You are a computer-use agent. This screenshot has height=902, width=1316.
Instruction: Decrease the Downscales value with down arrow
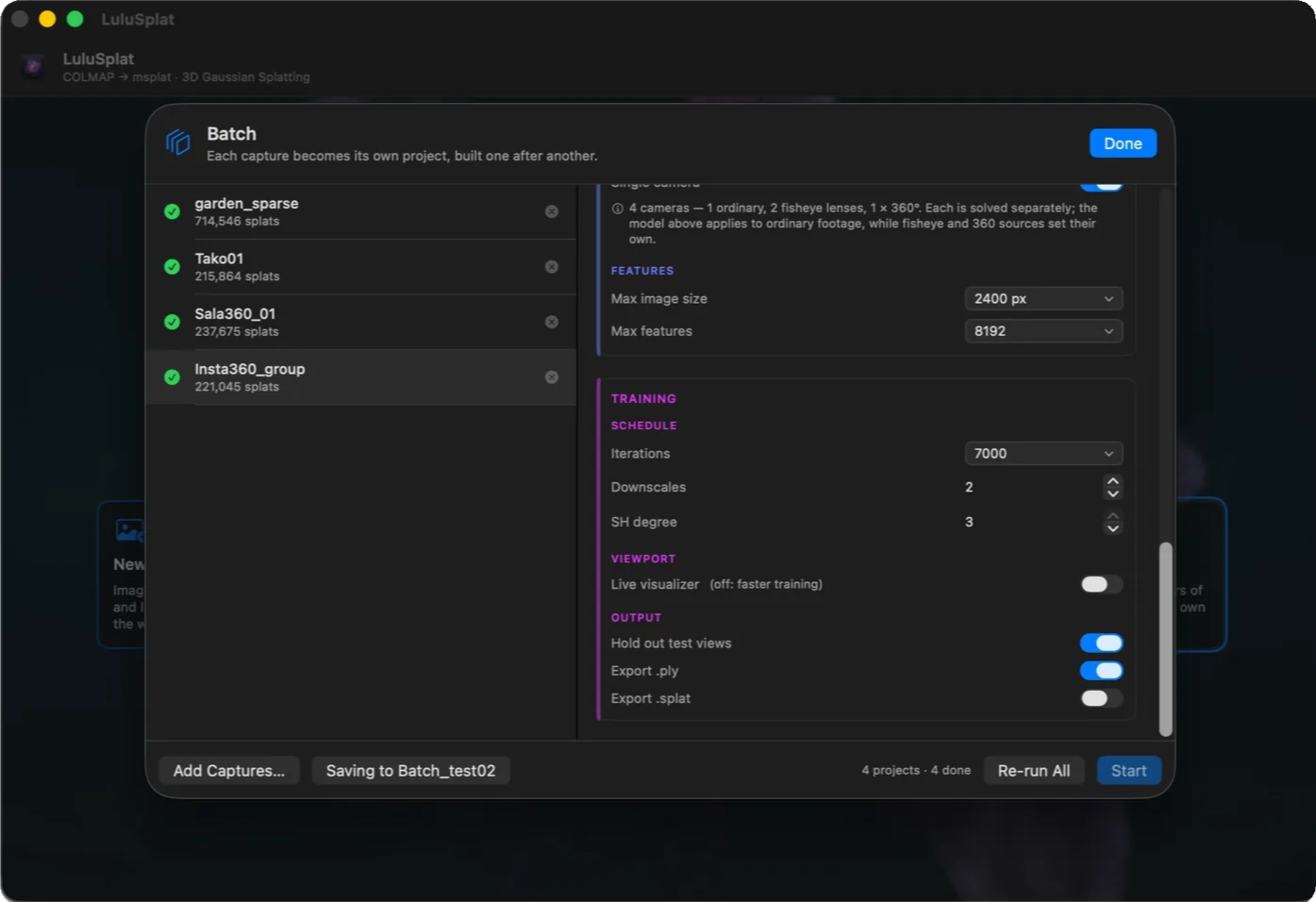1113,493
